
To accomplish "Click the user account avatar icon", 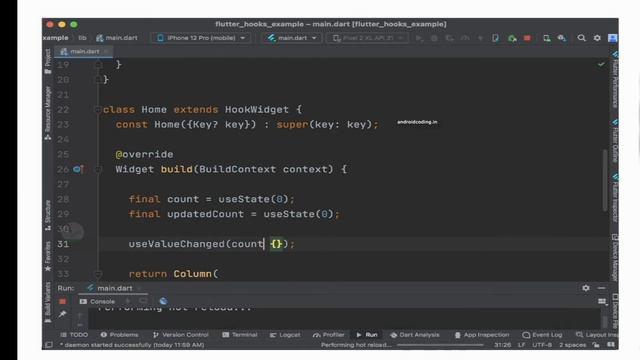I will point(612,38).
